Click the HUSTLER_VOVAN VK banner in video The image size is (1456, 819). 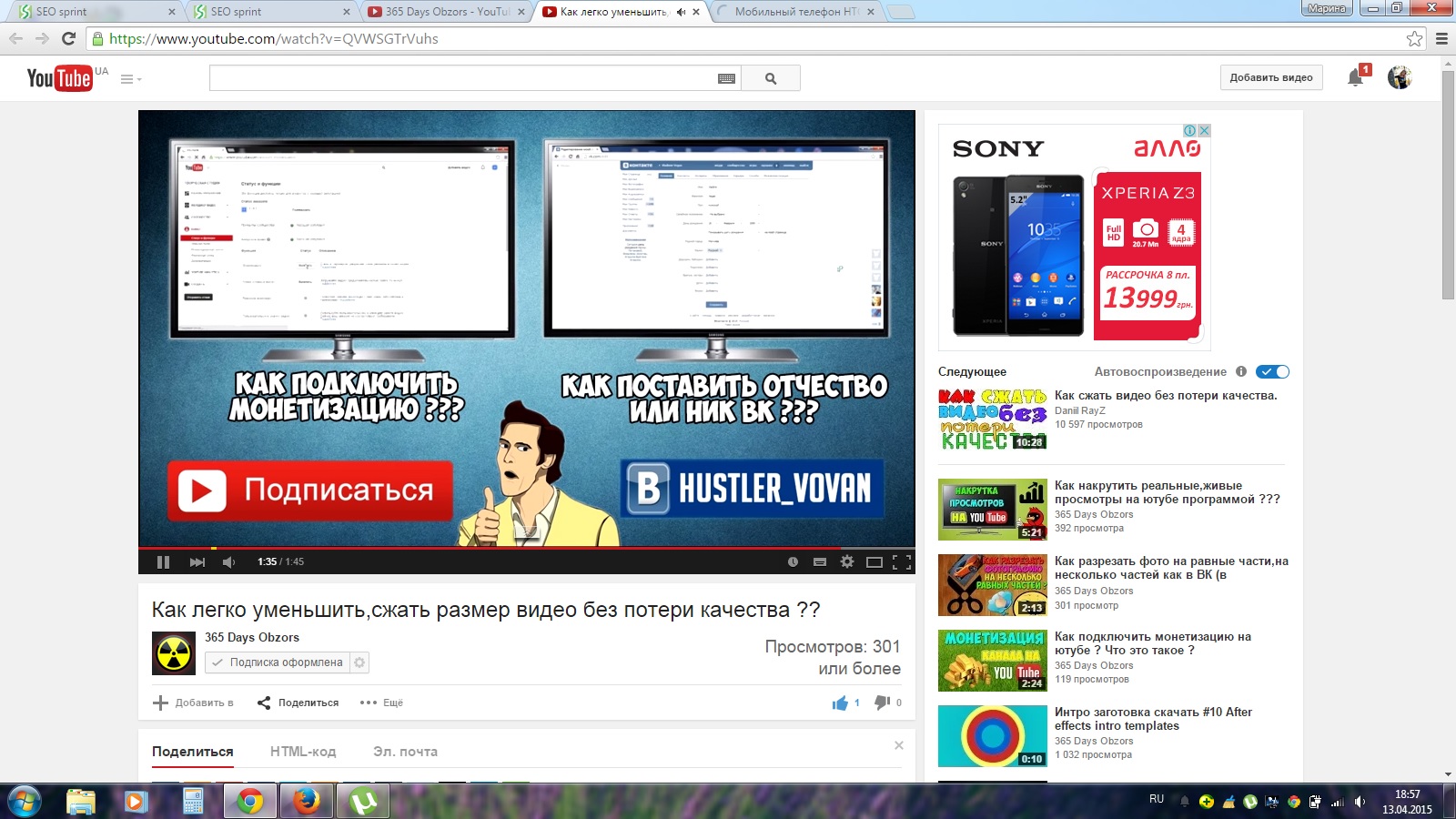click(752, 489)
